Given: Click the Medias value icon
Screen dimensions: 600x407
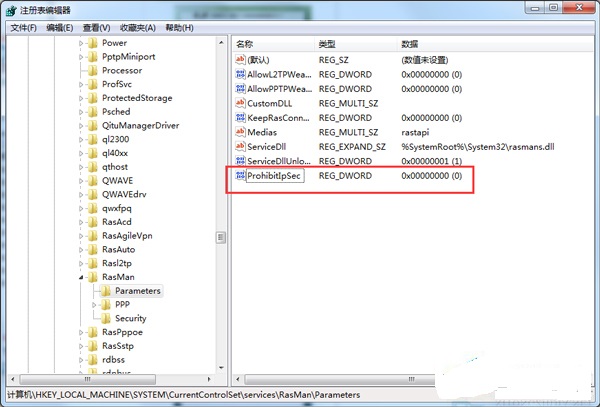Looking at the screenshot, I should point(240,132).
